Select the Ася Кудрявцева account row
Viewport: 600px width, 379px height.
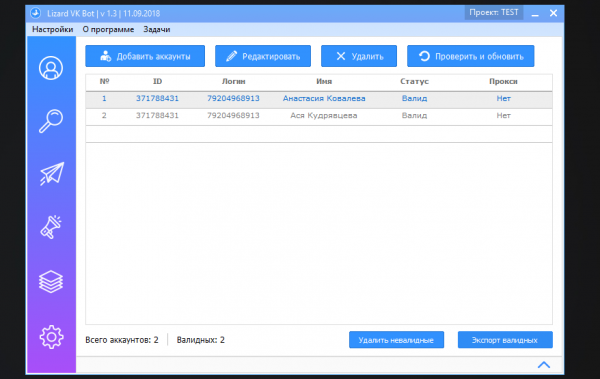coord(319,116)
